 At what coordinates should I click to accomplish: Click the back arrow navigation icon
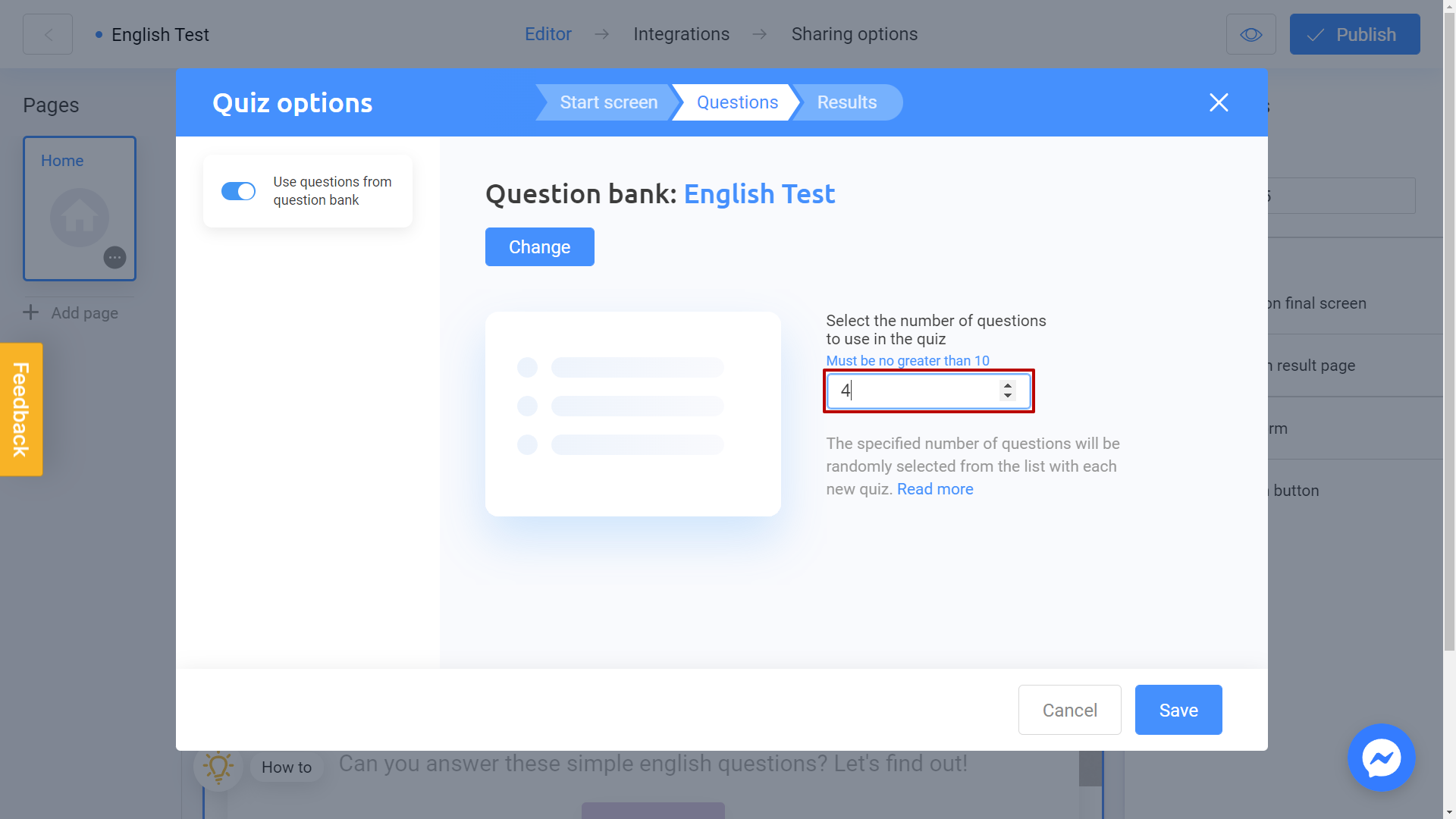pos(48,34)
